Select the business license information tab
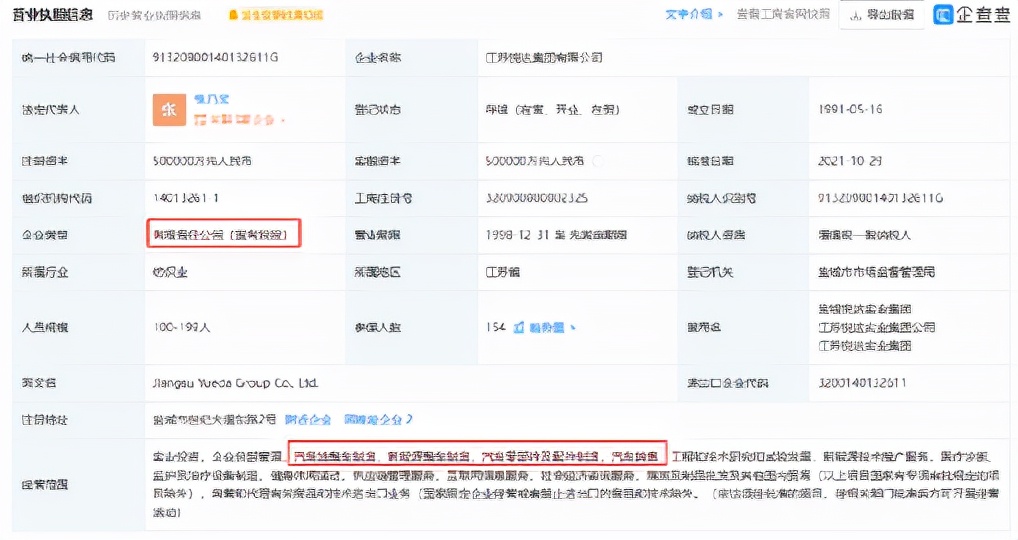Screen dimensions: 1018x540 (x=53, y=15)
